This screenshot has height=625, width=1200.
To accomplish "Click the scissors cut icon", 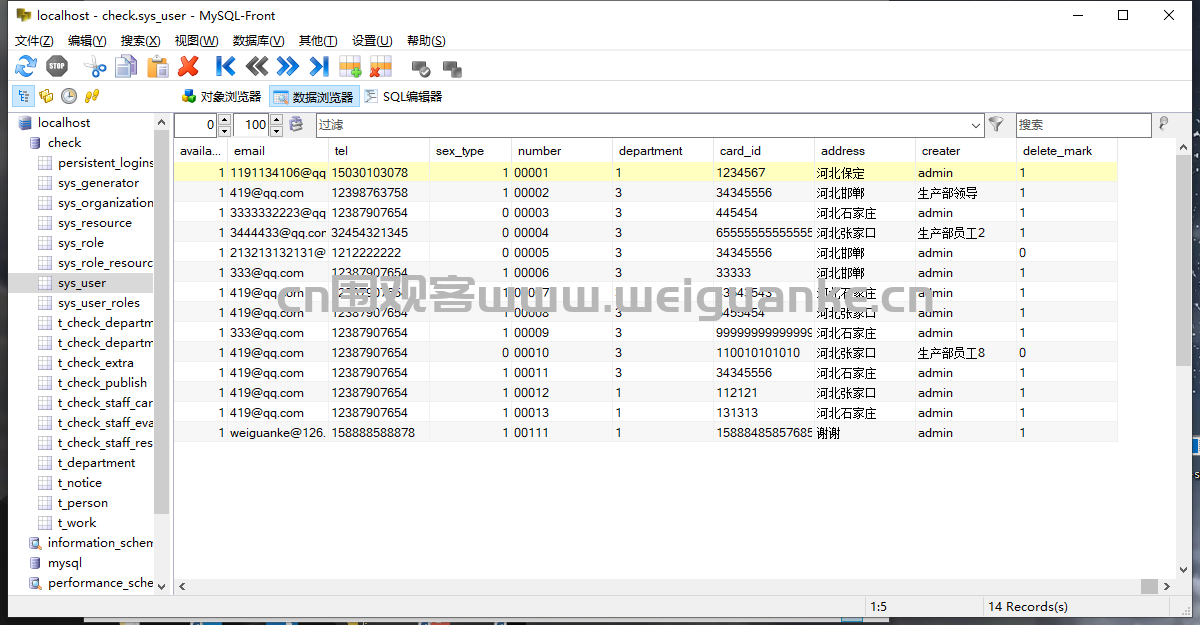I will pos(94,67).
